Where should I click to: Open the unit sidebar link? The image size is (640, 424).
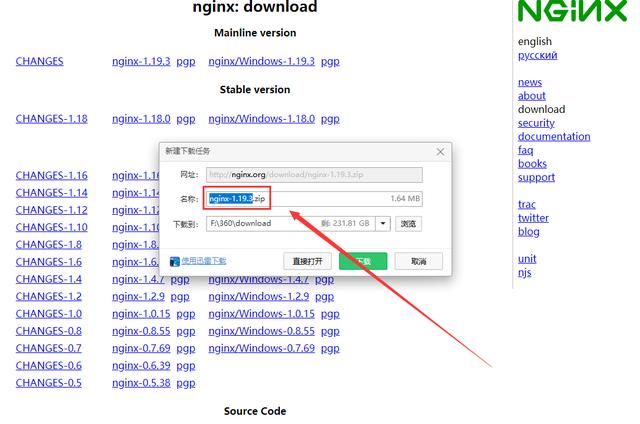pos(527,259)
